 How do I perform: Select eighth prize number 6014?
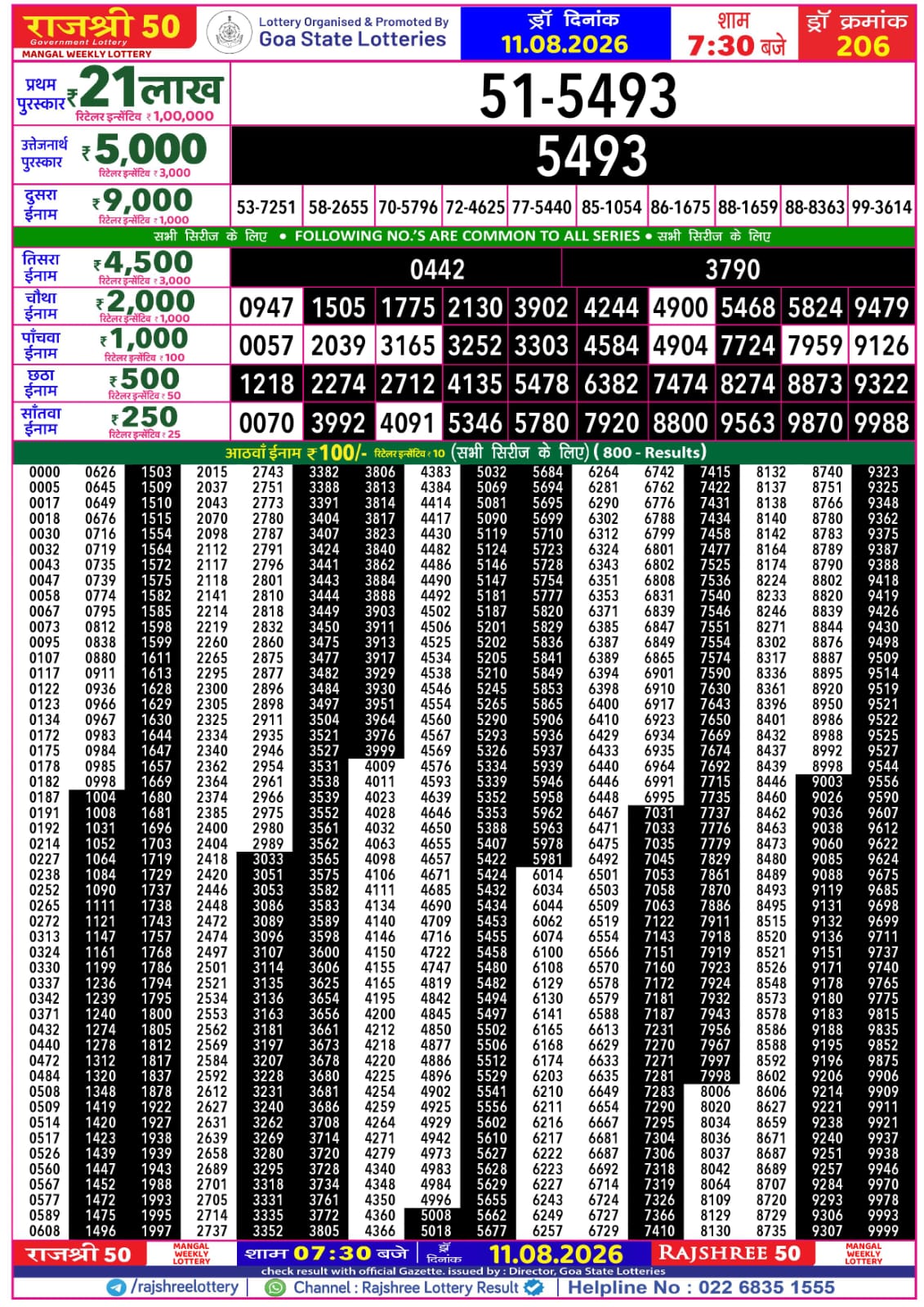[x=547, y=875]
